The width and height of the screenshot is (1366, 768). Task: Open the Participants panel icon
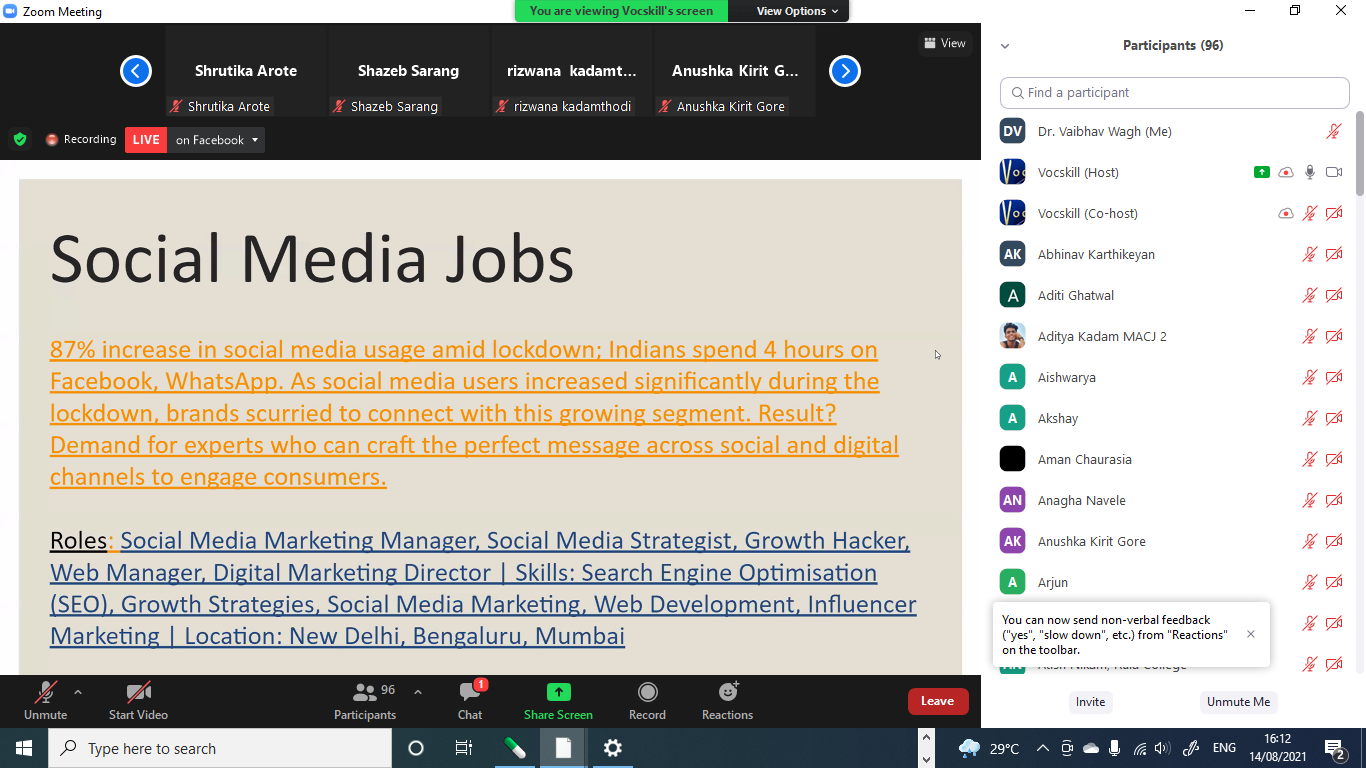tap(365, 692)
